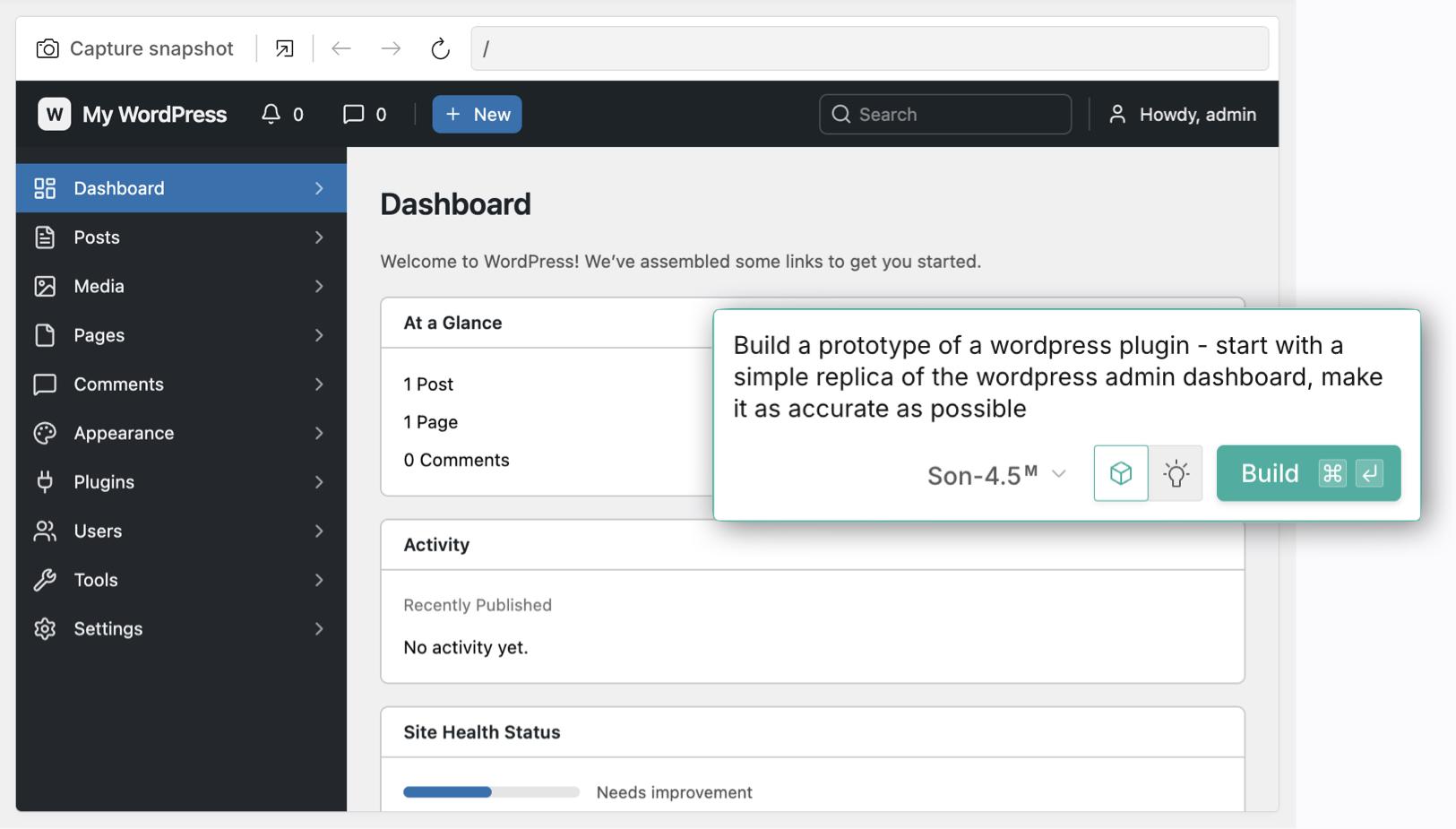This screenshot has height=829, width=1456.
Task: Click Capture snapshot label
Action: coord(151,48)
